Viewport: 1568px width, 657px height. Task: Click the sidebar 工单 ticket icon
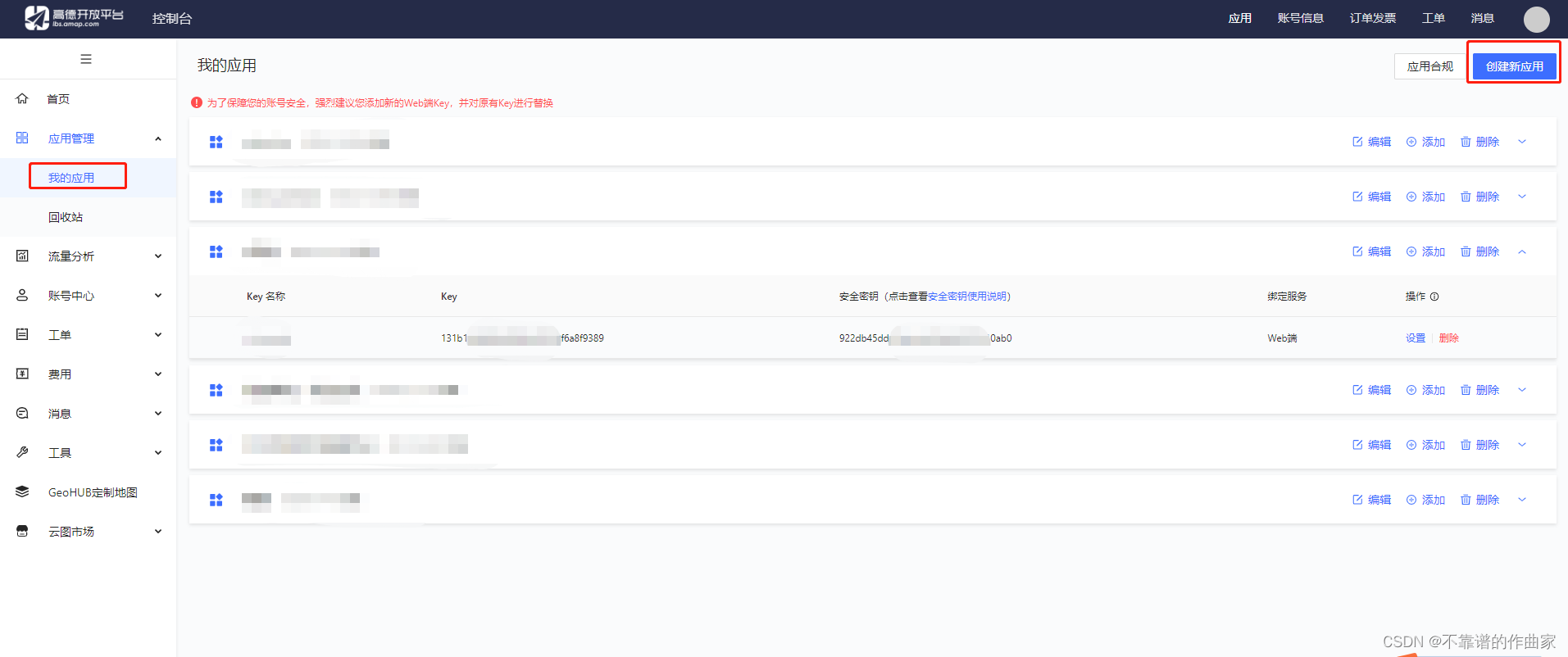click(22, 334)
